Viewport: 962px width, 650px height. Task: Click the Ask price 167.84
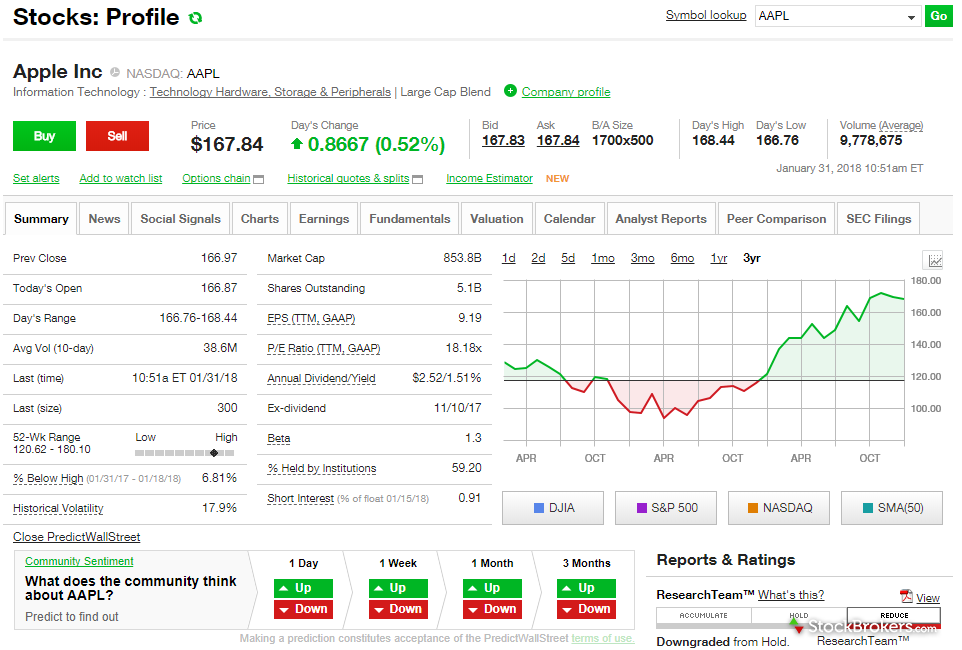558,141
